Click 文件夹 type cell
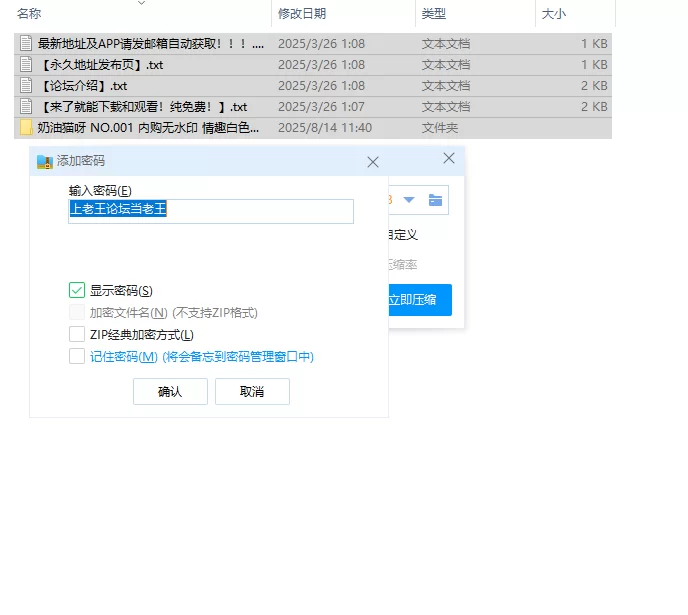The width and height of the screenshot is (688, 615). point(440,128)
